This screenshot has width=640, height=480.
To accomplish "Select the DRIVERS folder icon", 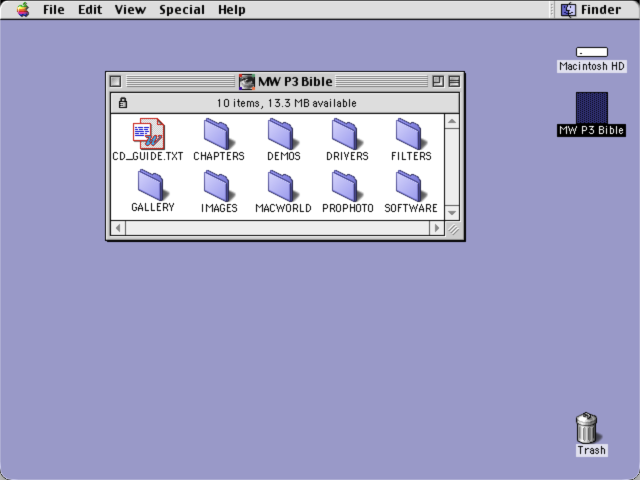I will tap(347, 134).
